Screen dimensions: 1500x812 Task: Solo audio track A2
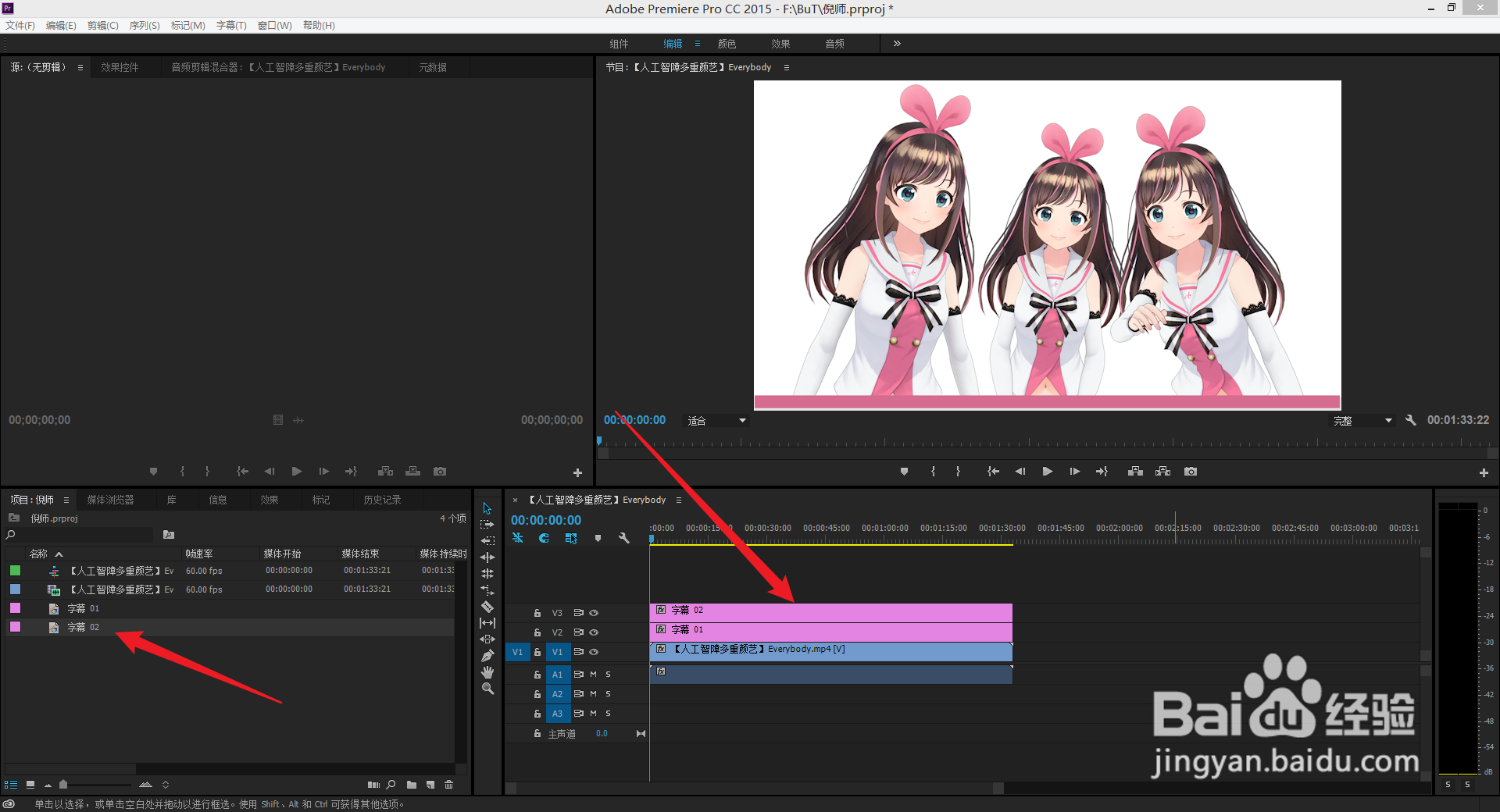point(609,694)
